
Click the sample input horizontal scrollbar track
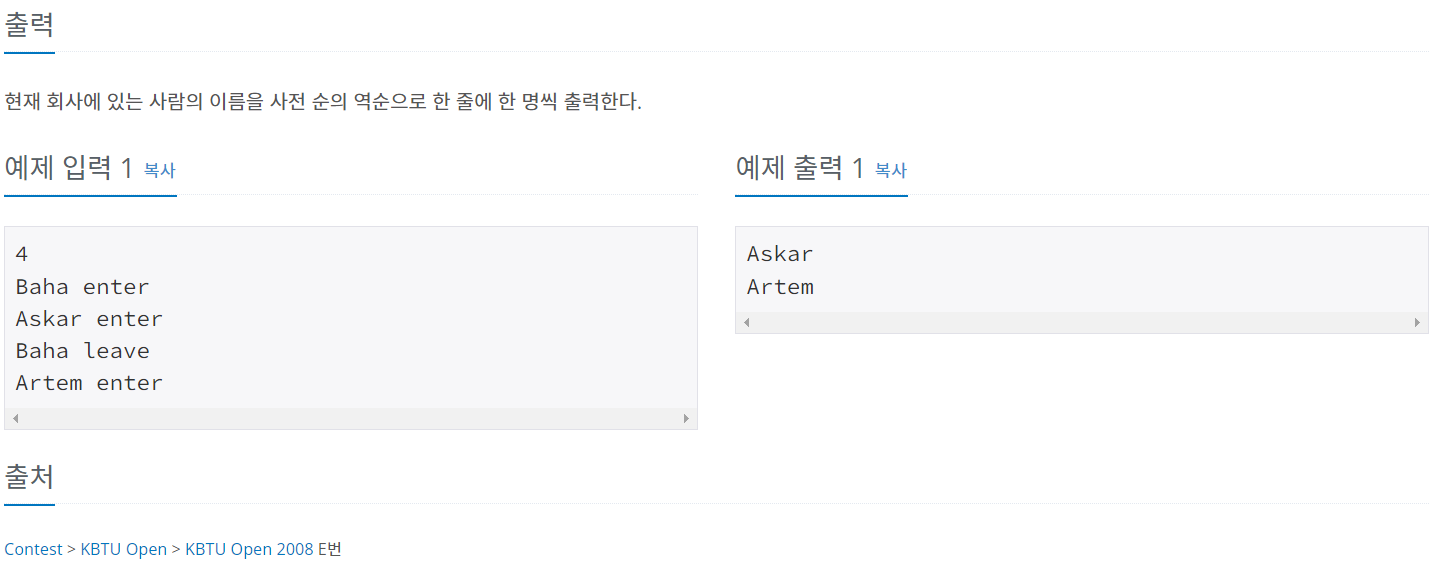pyautogui.click(x=351, y=418)
